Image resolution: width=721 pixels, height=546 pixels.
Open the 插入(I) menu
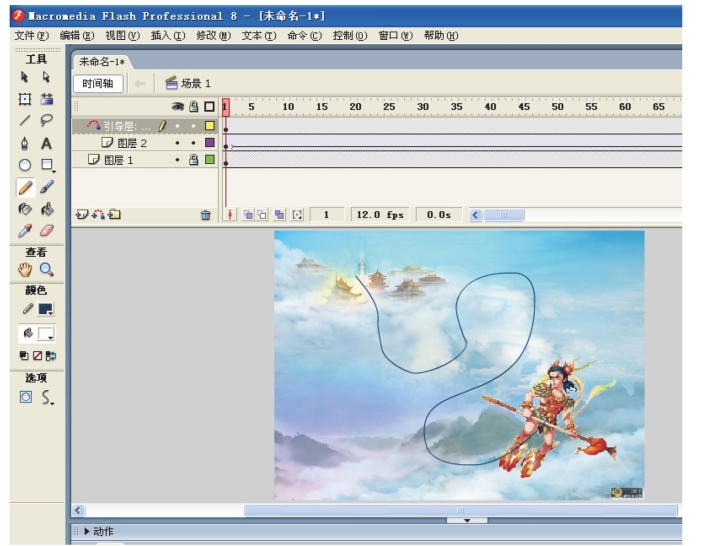pos(168,35)
